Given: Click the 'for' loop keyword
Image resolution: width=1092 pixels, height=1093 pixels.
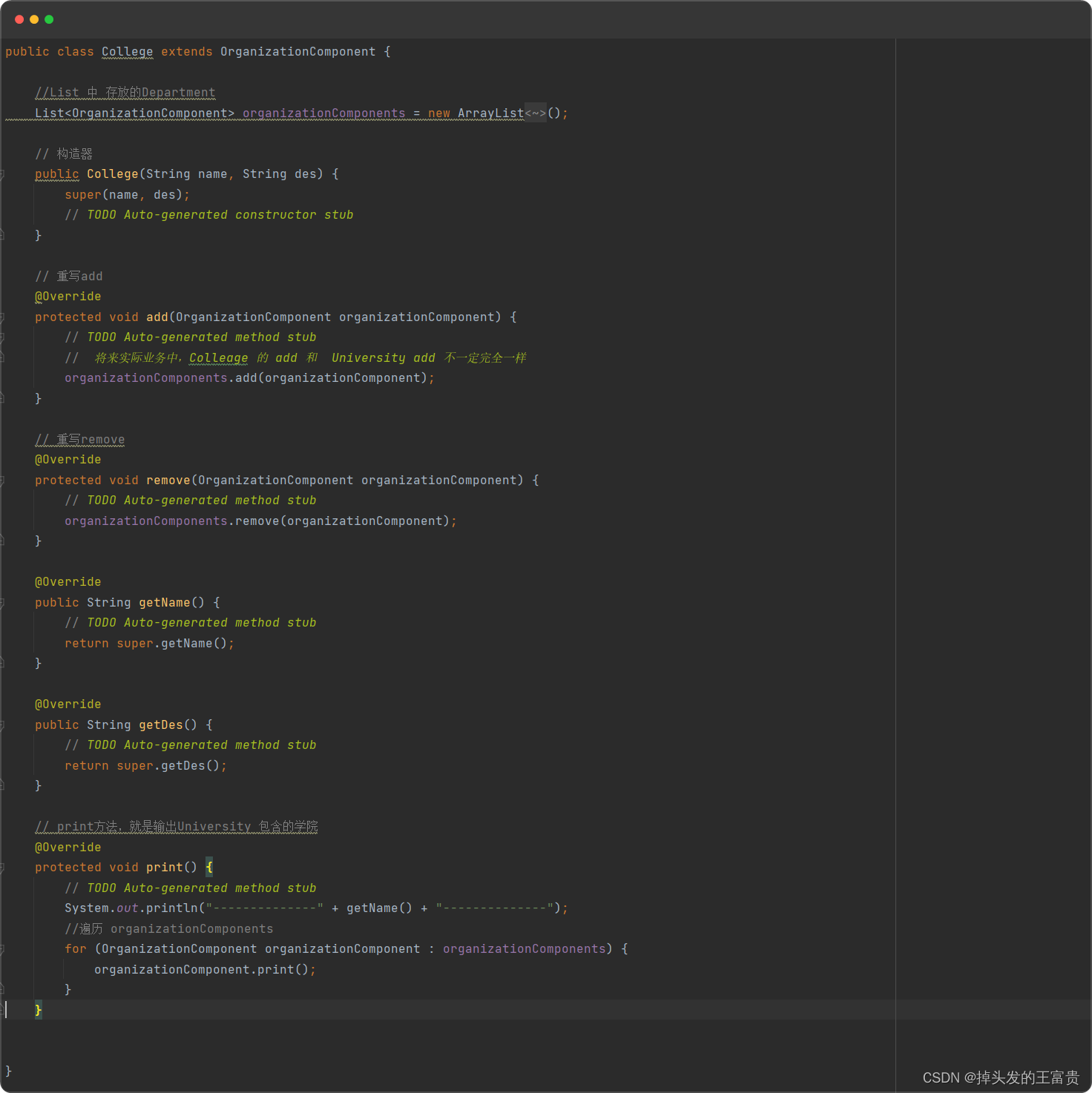Looking at the screenshot, I should tap(76, 949).
